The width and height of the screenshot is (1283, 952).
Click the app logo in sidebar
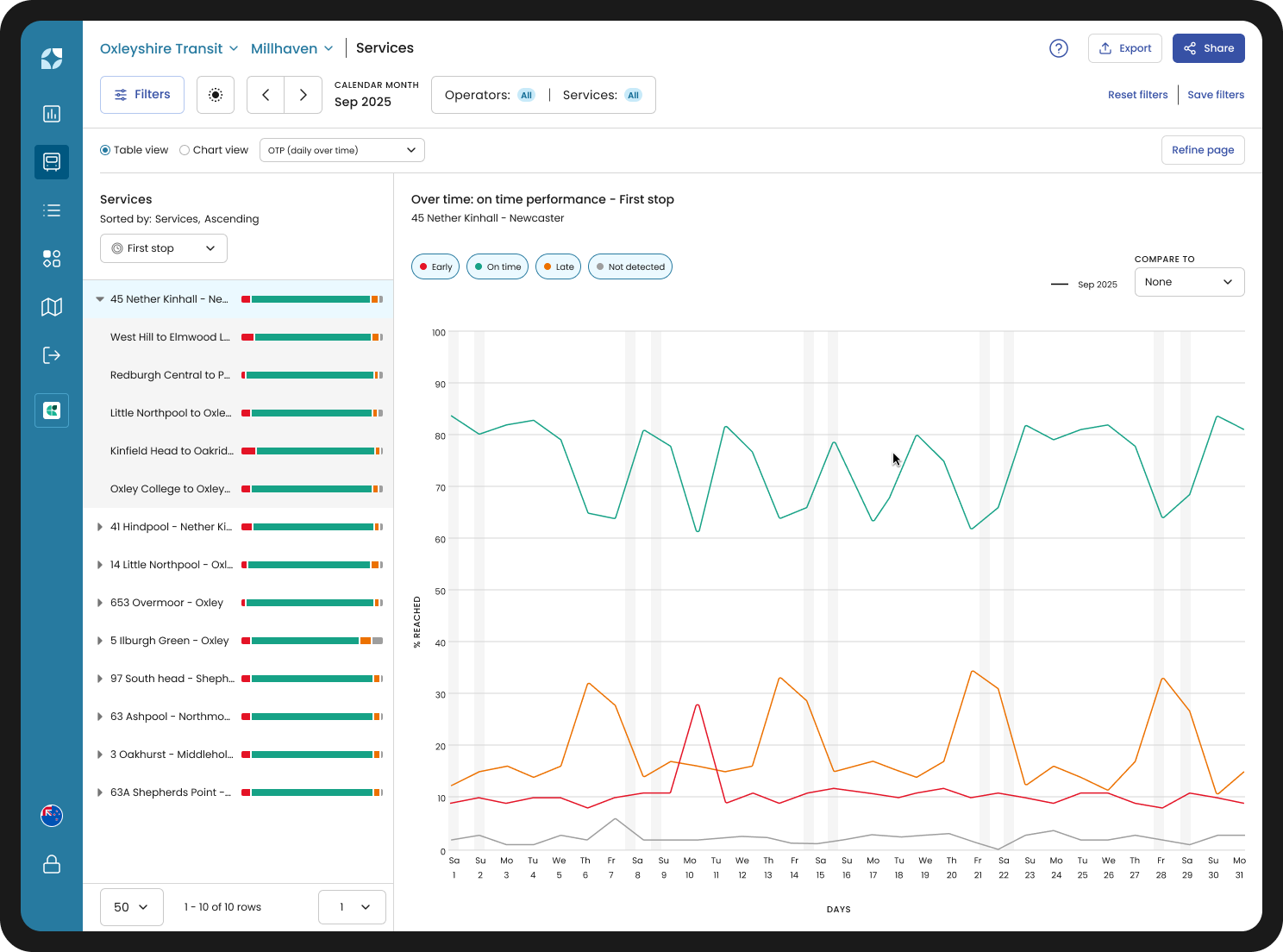tap(52, 59)
